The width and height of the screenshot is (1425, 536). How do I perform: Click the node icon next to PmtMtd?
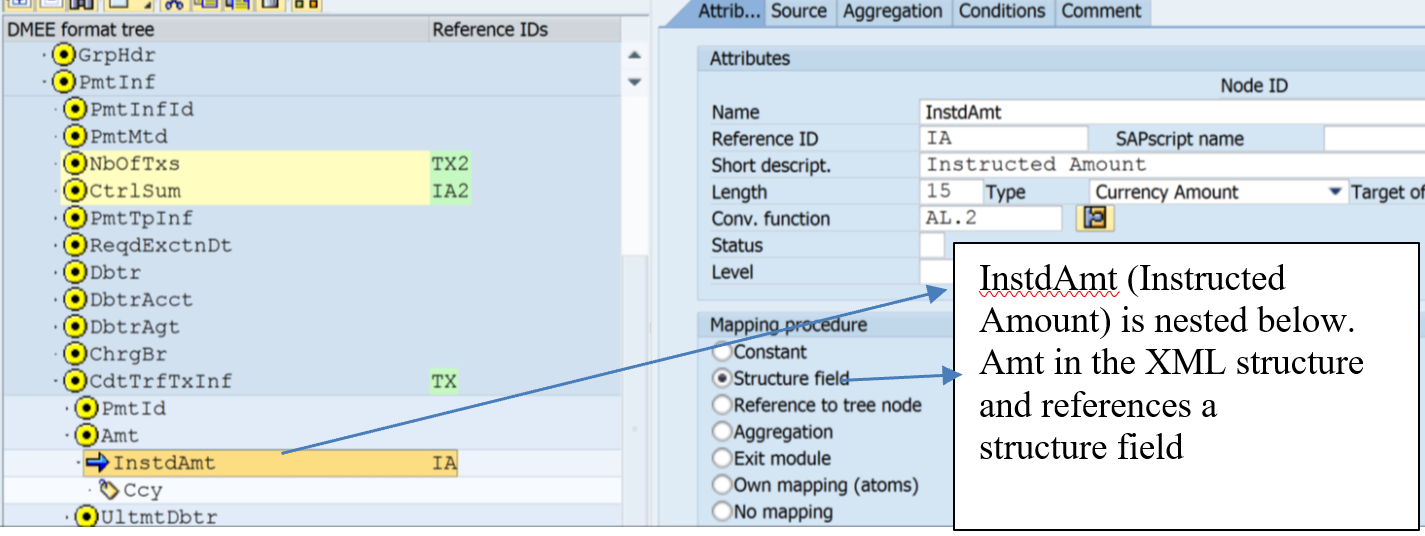click(x=74, y=136)
